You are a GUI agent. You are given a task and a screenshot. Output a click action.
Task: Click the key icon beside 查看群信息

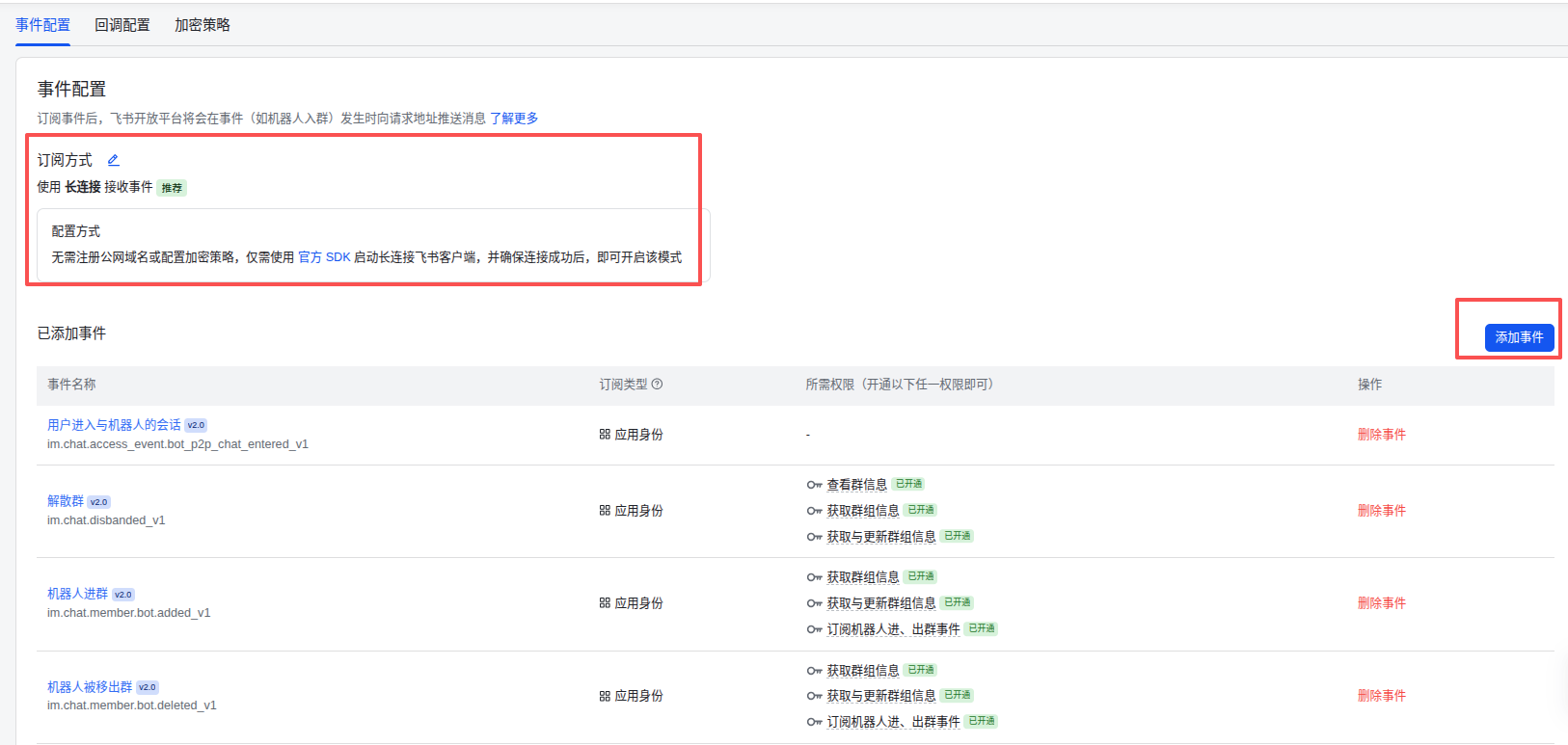tap(814, 485)
